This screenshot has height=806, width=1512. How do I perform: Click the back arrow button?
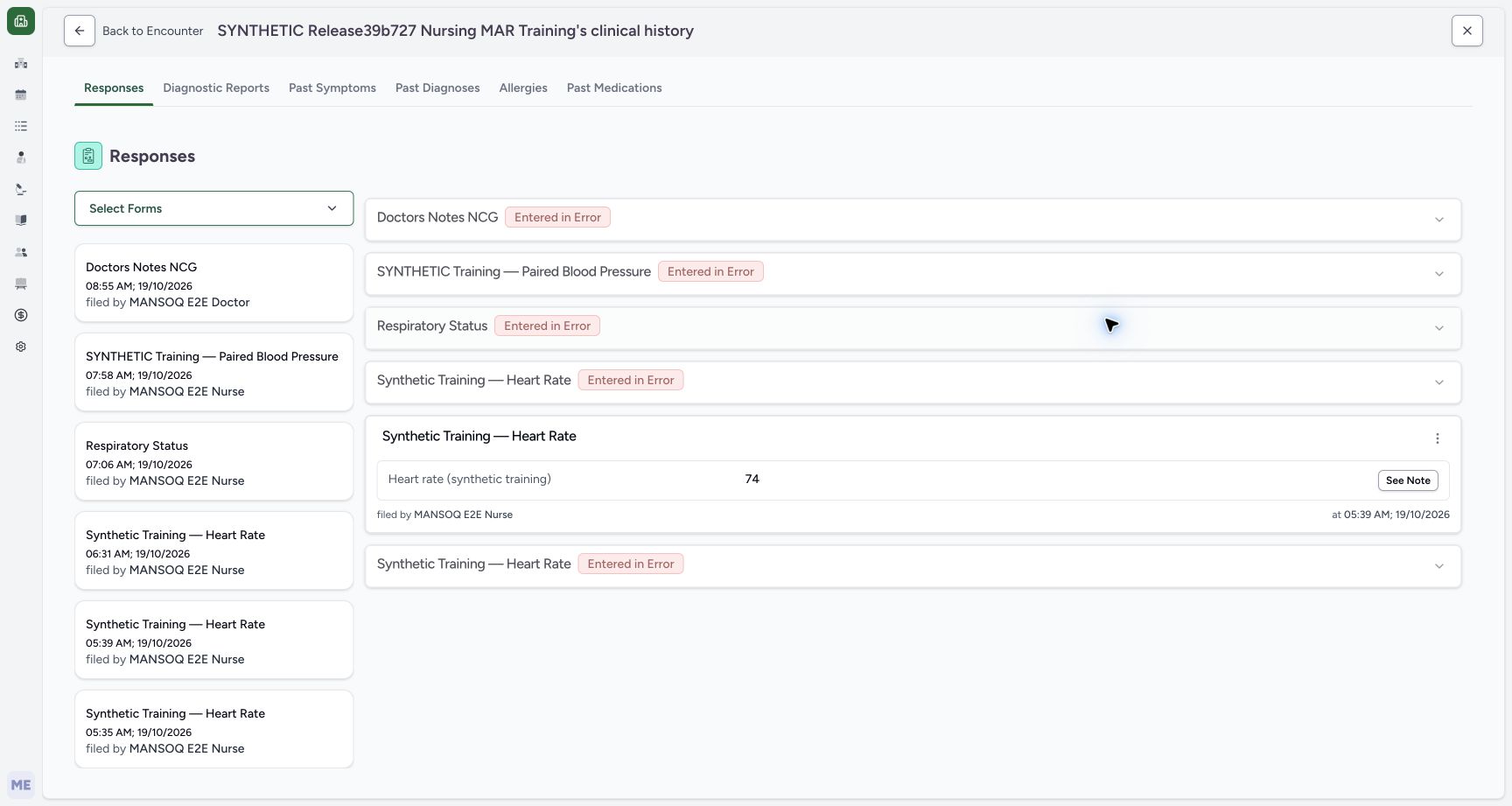tap(80, 31)
